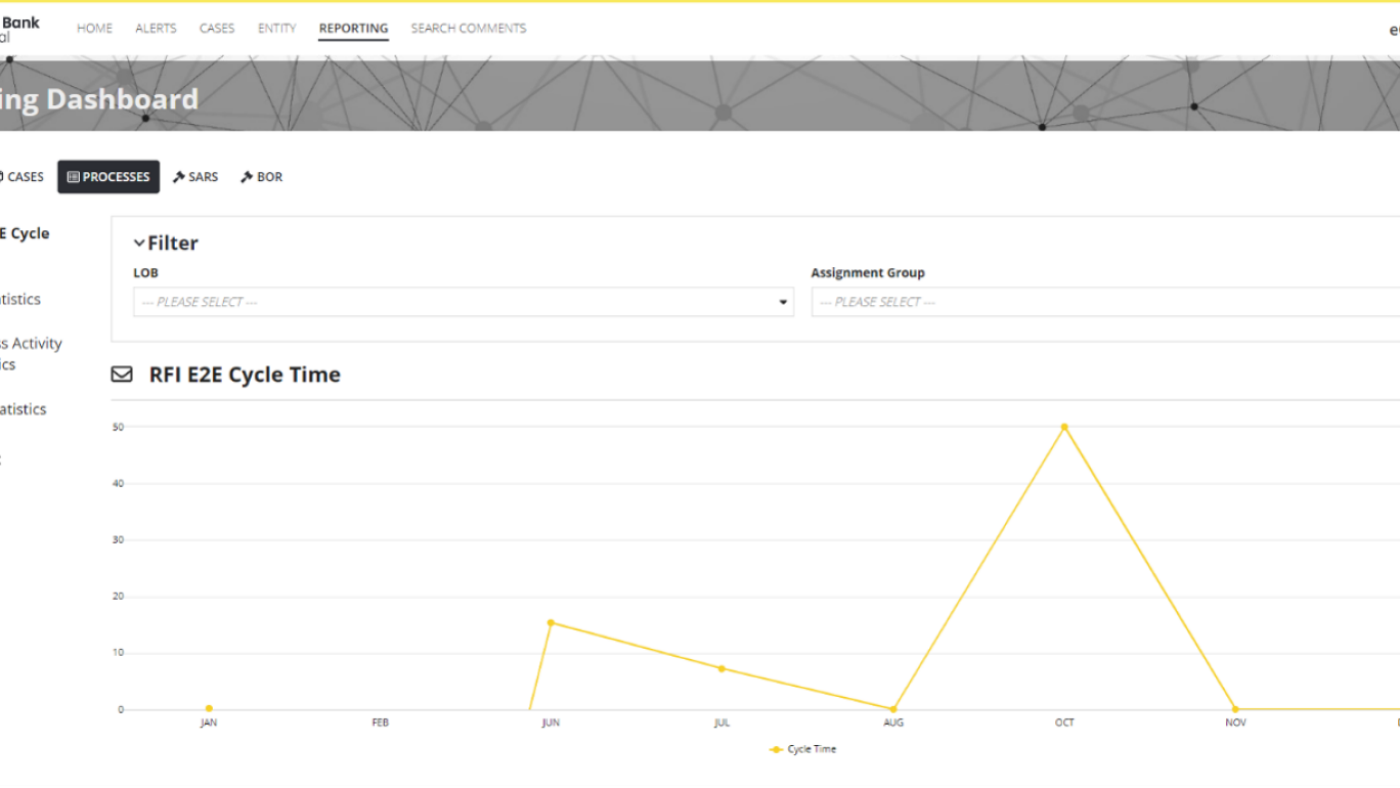Open the ENTITY navigation item
The image size is (1400, 788).
pos(277,28)
